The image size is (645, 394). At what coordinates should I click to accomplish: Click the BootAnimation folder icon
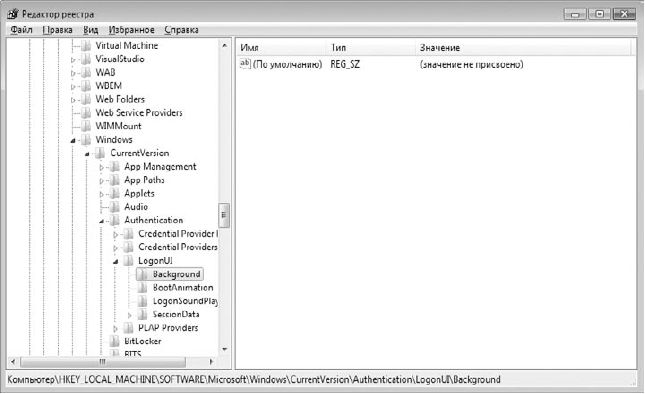142,287
